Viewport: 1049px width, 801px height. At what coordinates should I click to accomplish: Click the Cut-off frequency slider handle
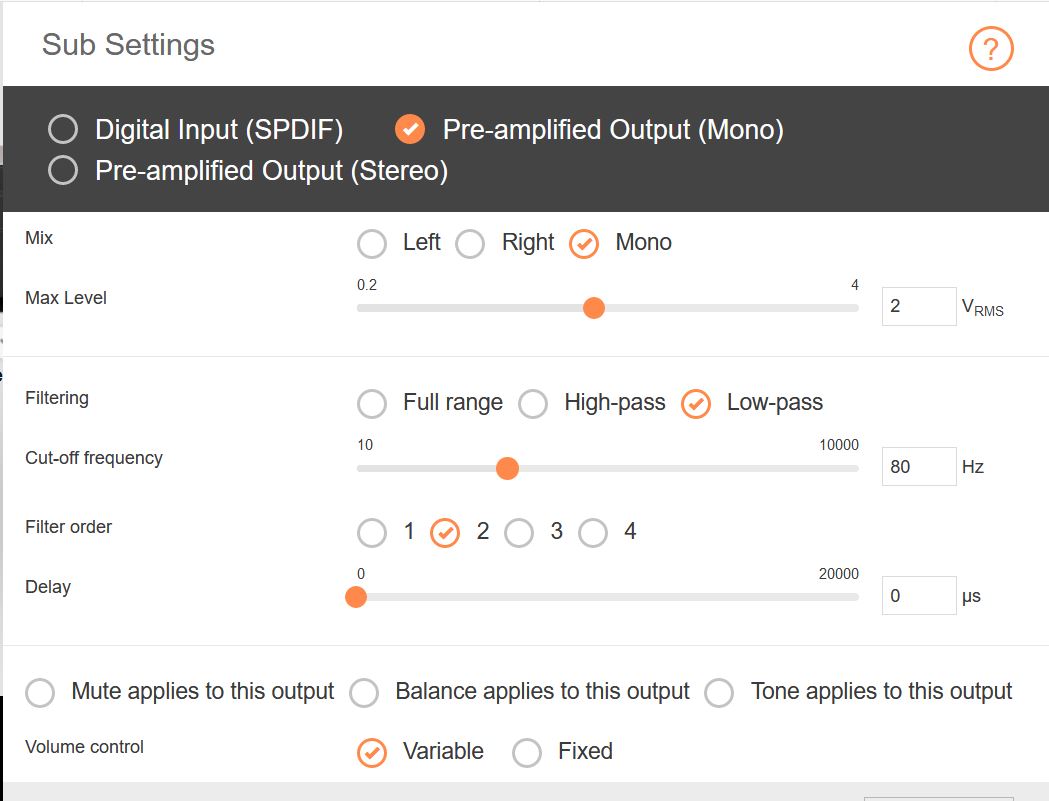pyautogui.click(x=507, y=468)
